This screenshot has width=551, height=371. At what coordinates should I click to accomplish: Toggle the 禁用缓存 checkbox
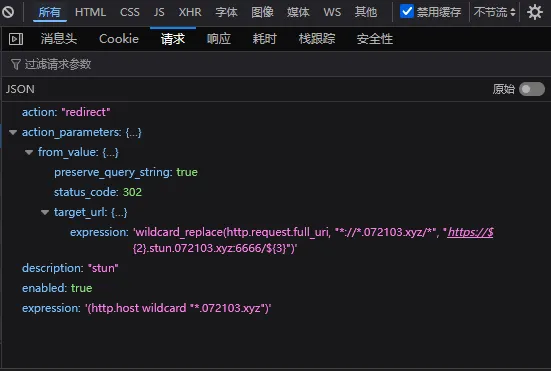click(x=407, y=11)
